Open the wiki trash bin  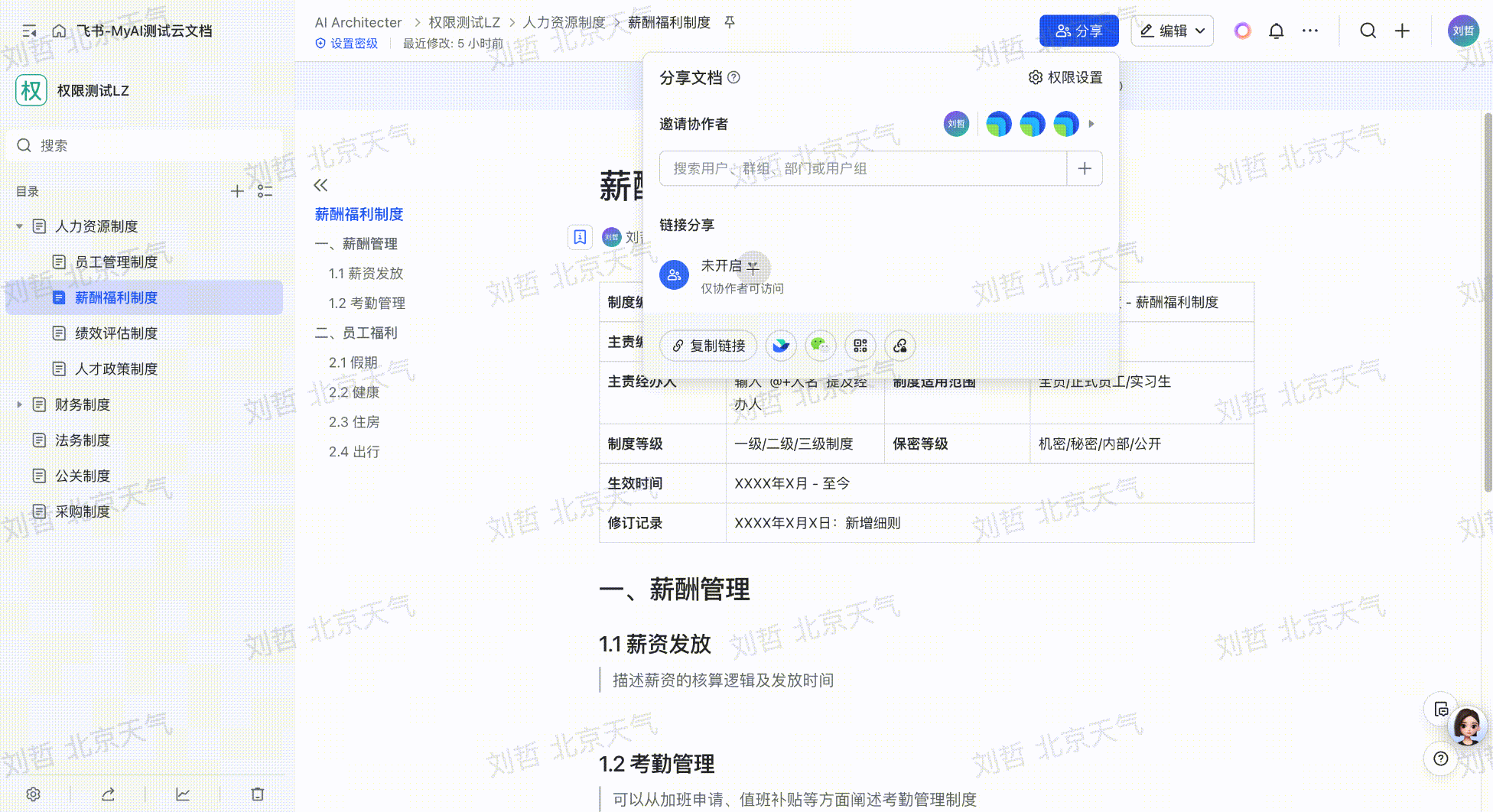click(258, 794)
